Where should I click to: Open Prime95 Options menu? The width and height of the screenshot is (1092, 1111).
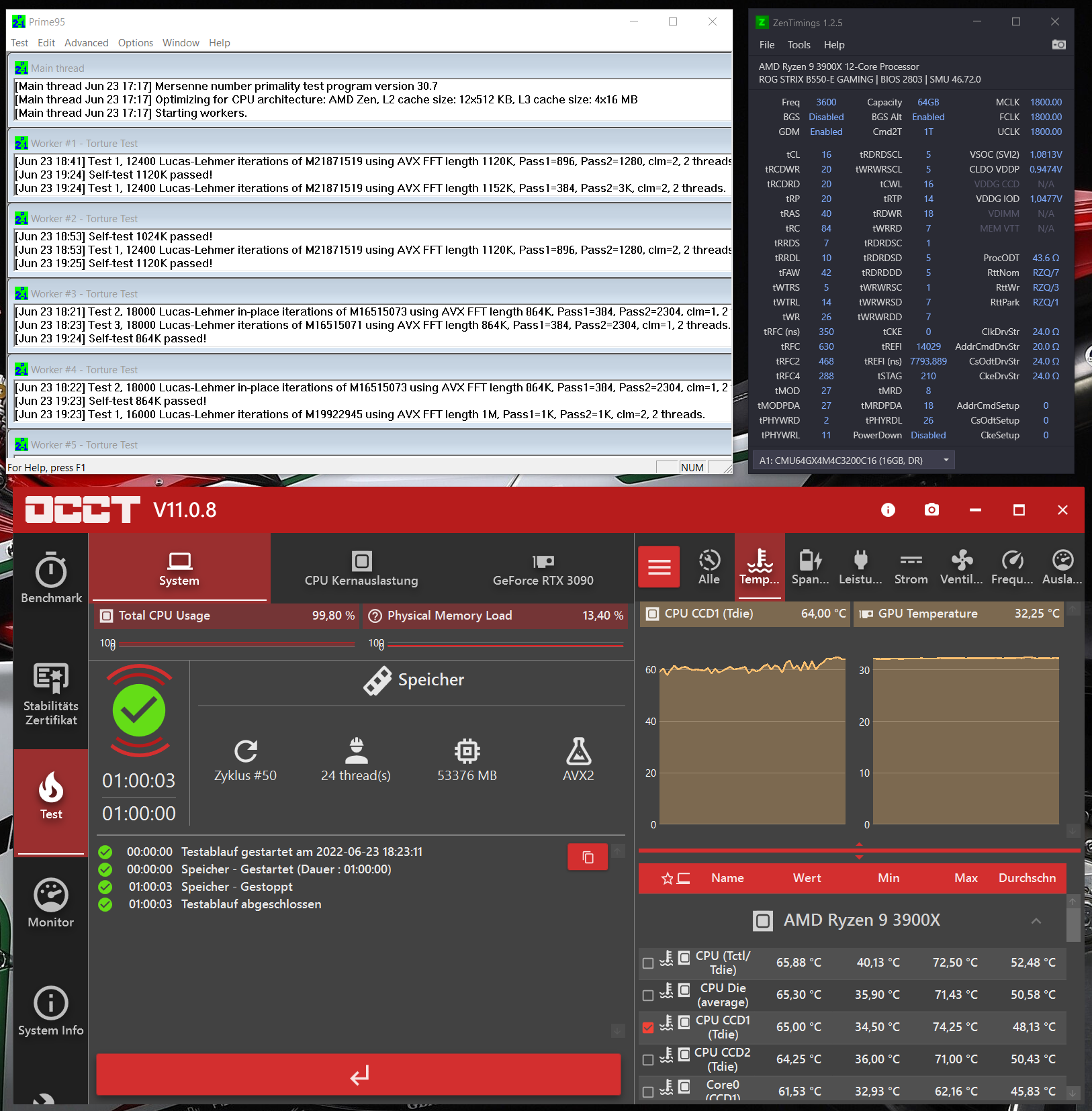136,43
